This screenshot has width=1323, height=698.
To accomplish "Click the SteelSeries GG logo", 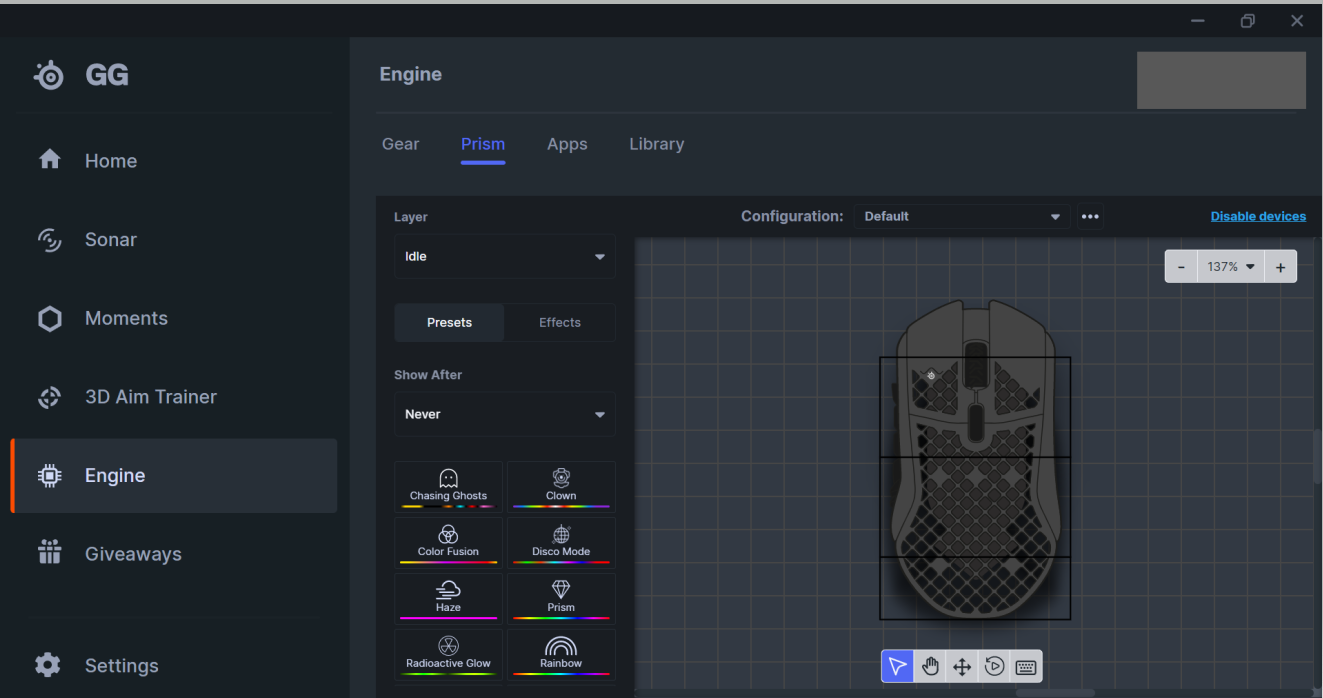I will pyautogui.click(x=81, y=75).
